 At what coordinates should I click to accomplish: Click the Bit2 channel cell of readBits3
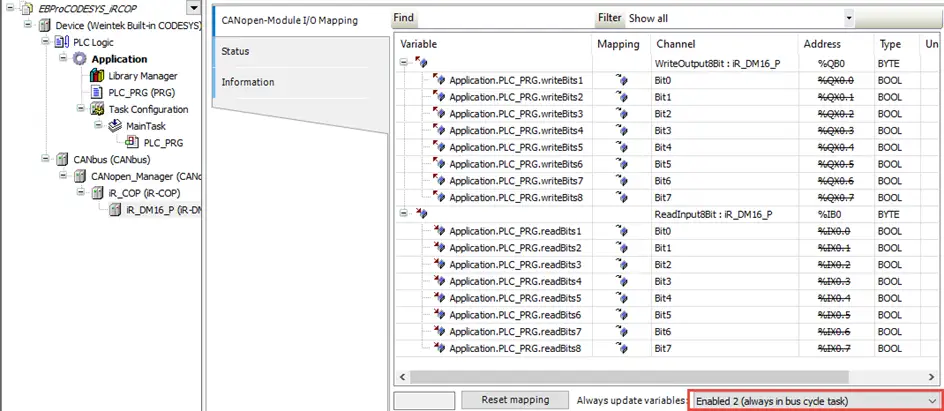coord(725,265)
